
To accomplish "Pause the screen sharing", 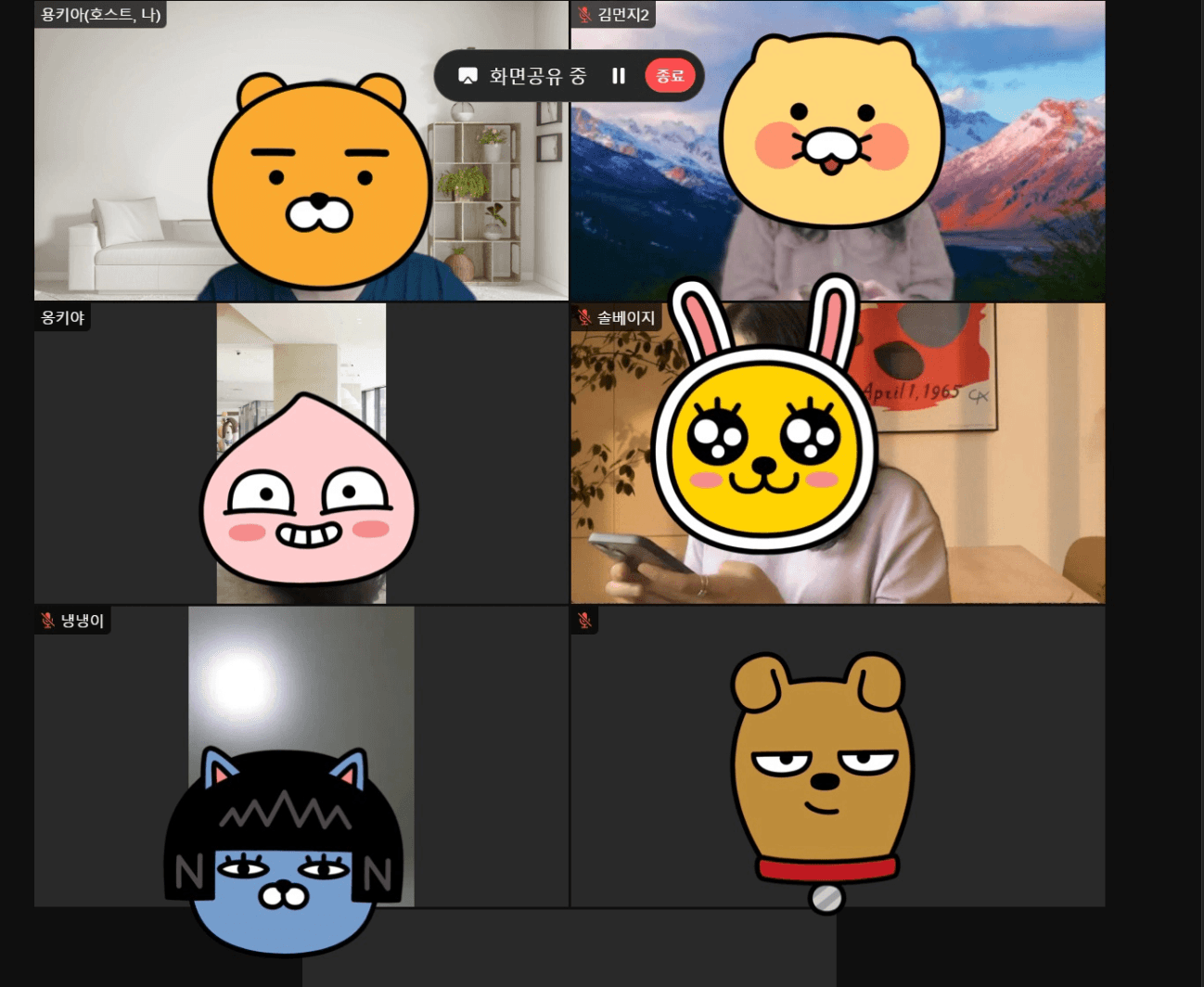I will (x=619, y=76).
